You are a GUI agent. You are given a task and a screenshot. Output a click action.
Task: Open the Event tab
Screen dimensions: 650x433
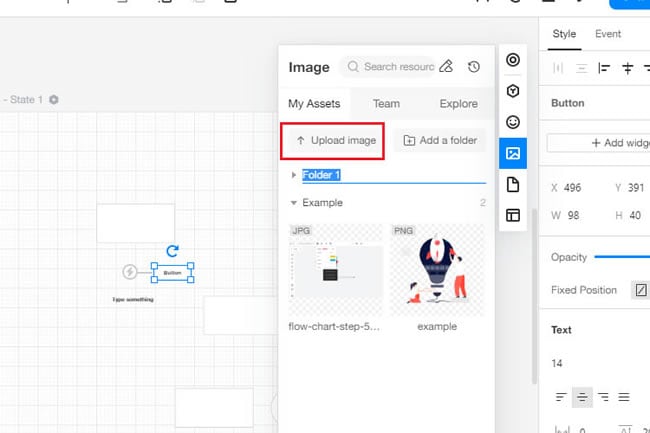point(608,34)
